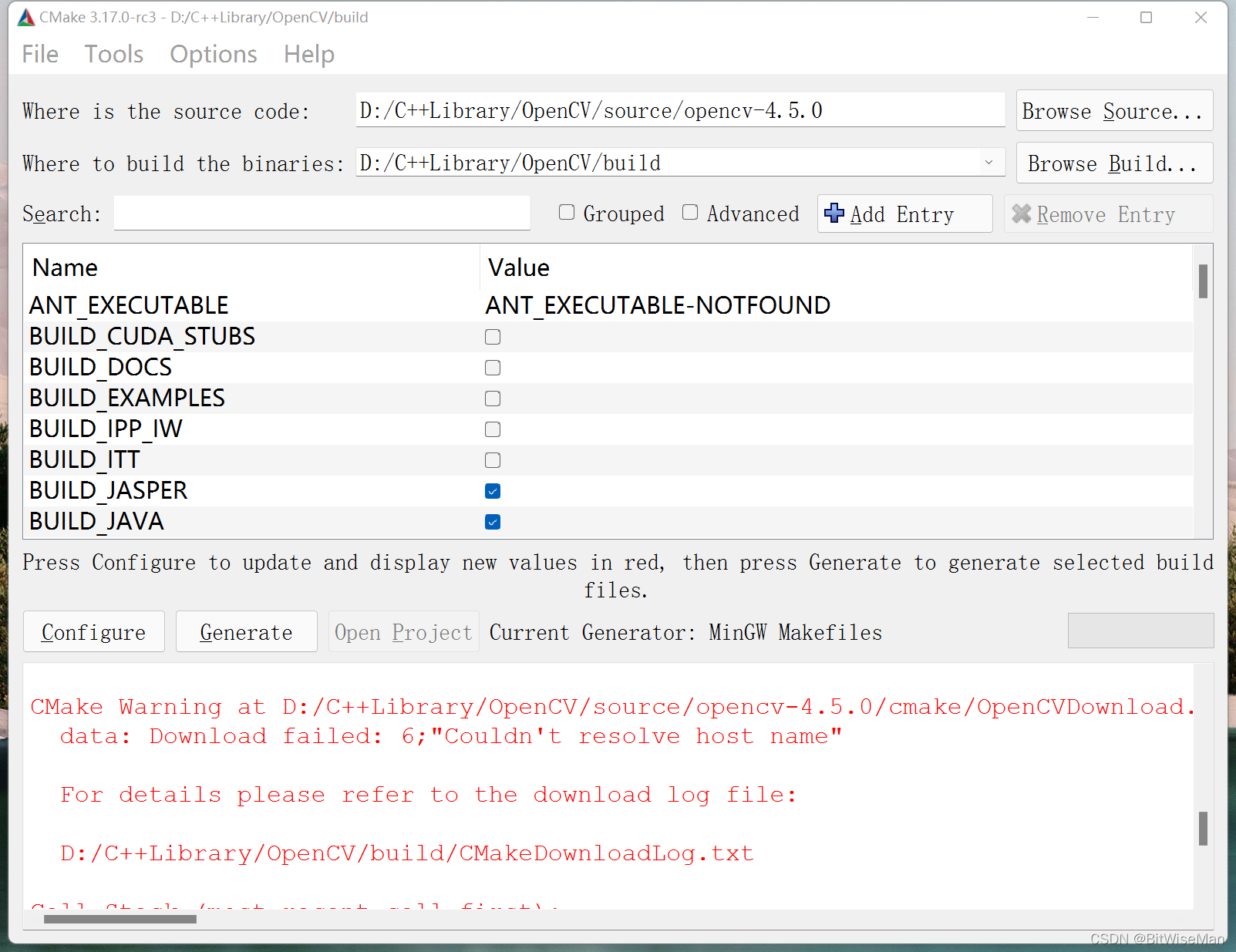Viewport: 1236px width, 952px height.
Task: Enable BUILD_CUDA_STUBS checkbox
Action: (x=493, y=337)
